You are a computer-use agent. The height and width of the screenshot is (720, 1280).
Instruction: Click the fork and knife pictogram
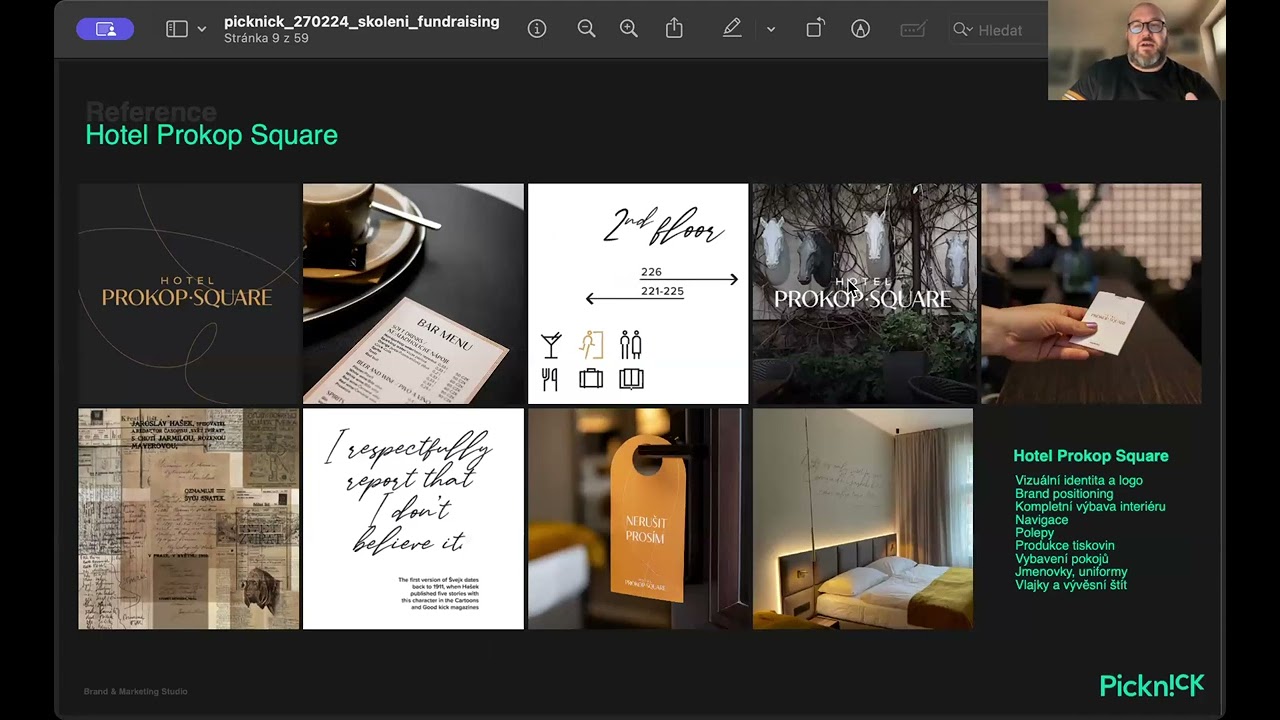550,379
